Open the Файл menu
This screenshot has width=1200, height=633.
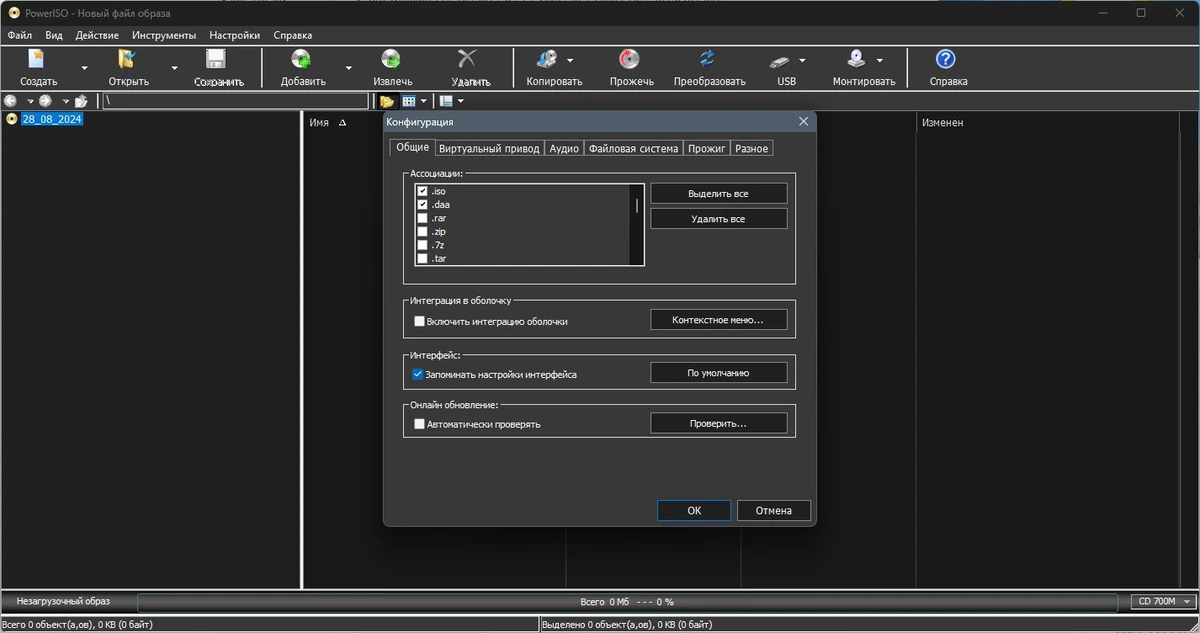20,35
